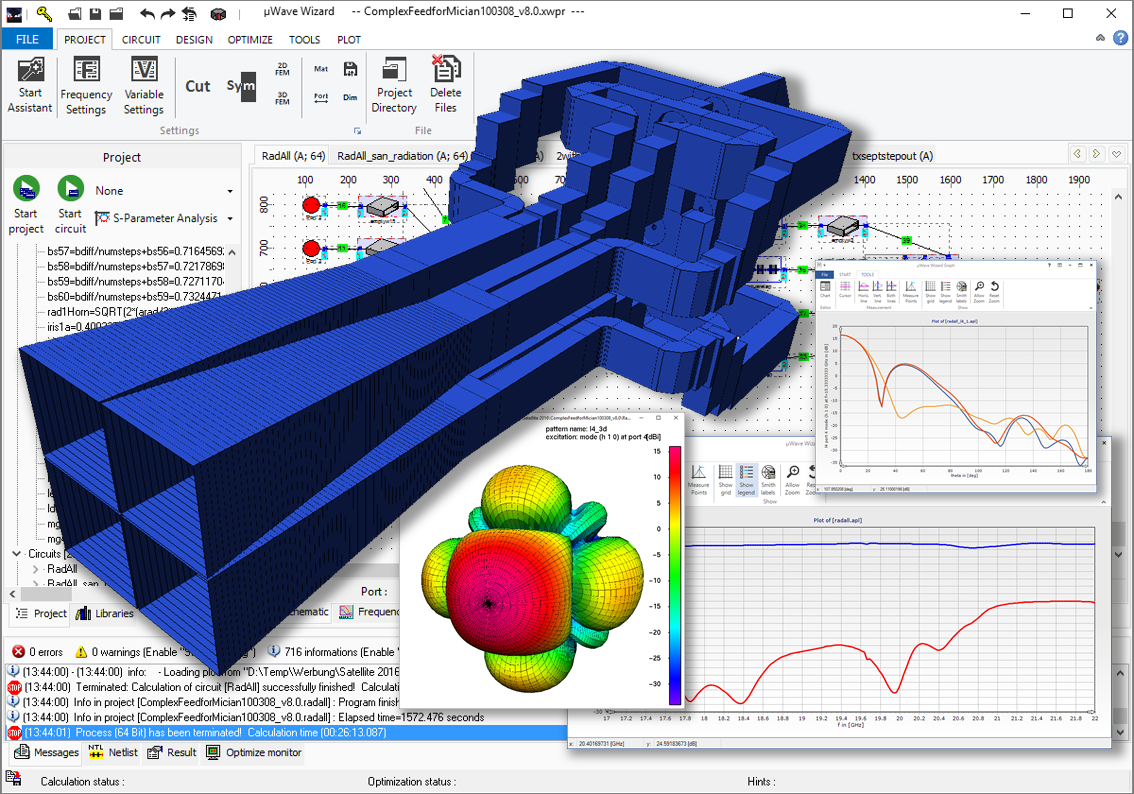Toggle the Cut view button

click(x=197, y=86)
